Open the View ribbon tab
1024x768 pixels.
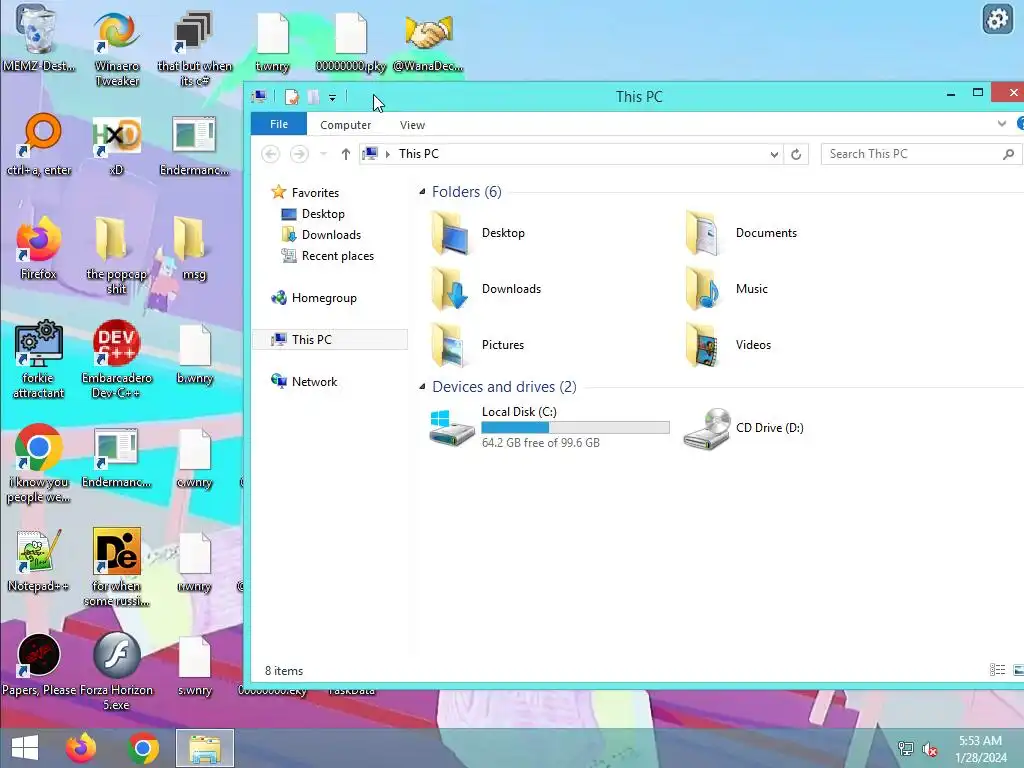[x=412, y=125]
